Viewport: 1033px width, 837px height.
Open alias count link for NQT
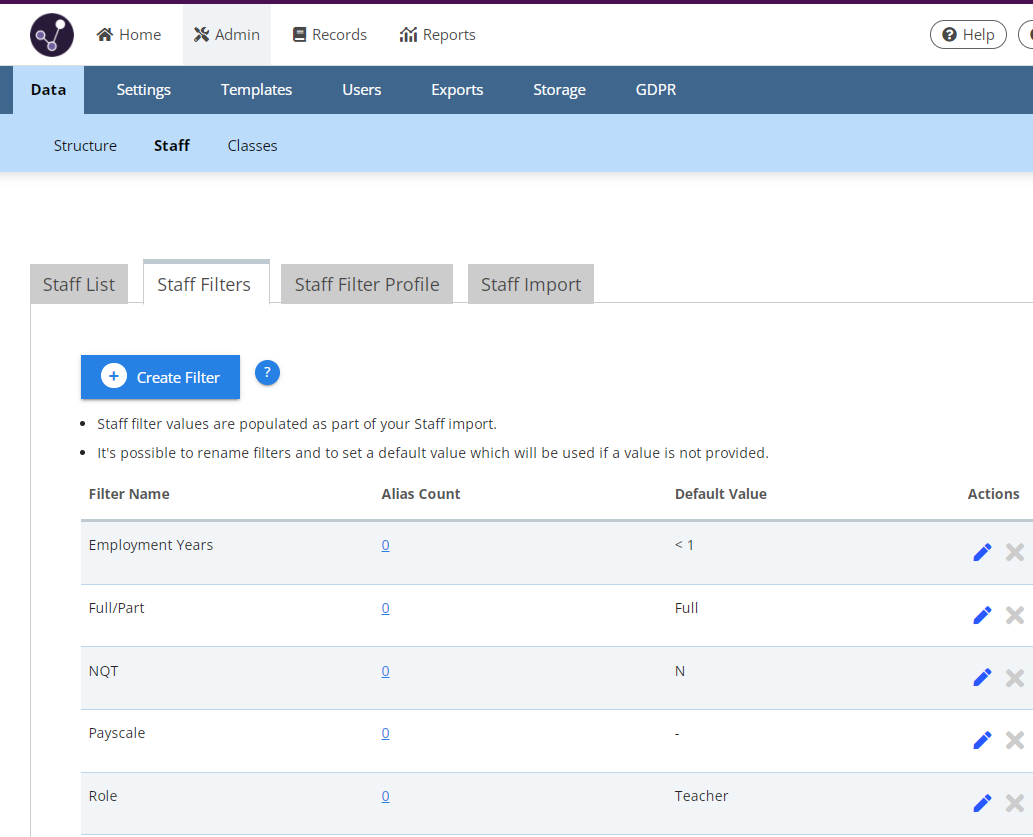pyautogui.click(x=385, y=671)
